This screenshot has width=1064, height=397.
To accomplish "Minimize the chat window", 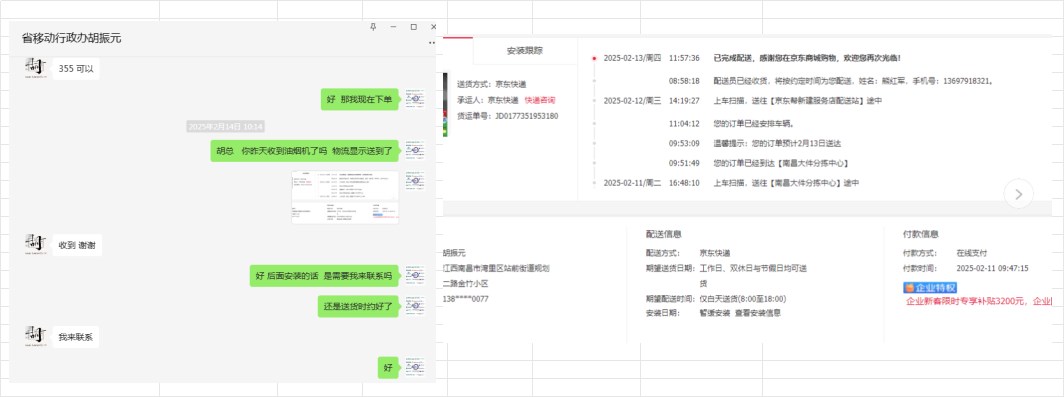I will pos(393,27).
